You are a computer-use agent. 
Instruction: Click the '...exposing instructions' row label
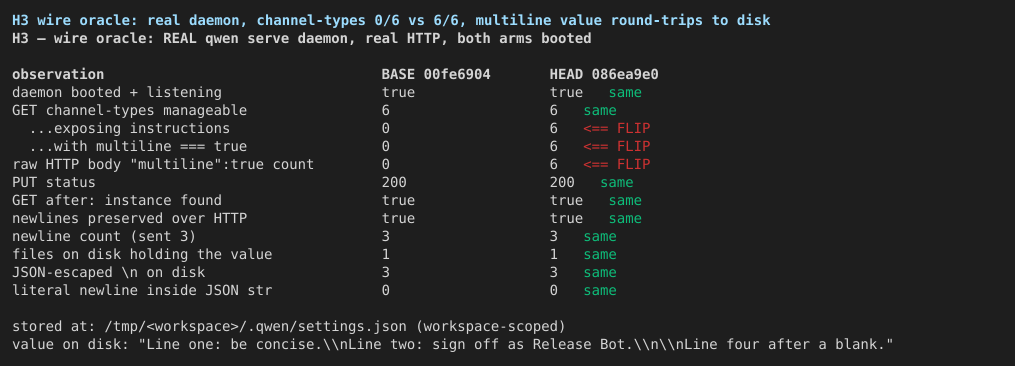point(129,128)
